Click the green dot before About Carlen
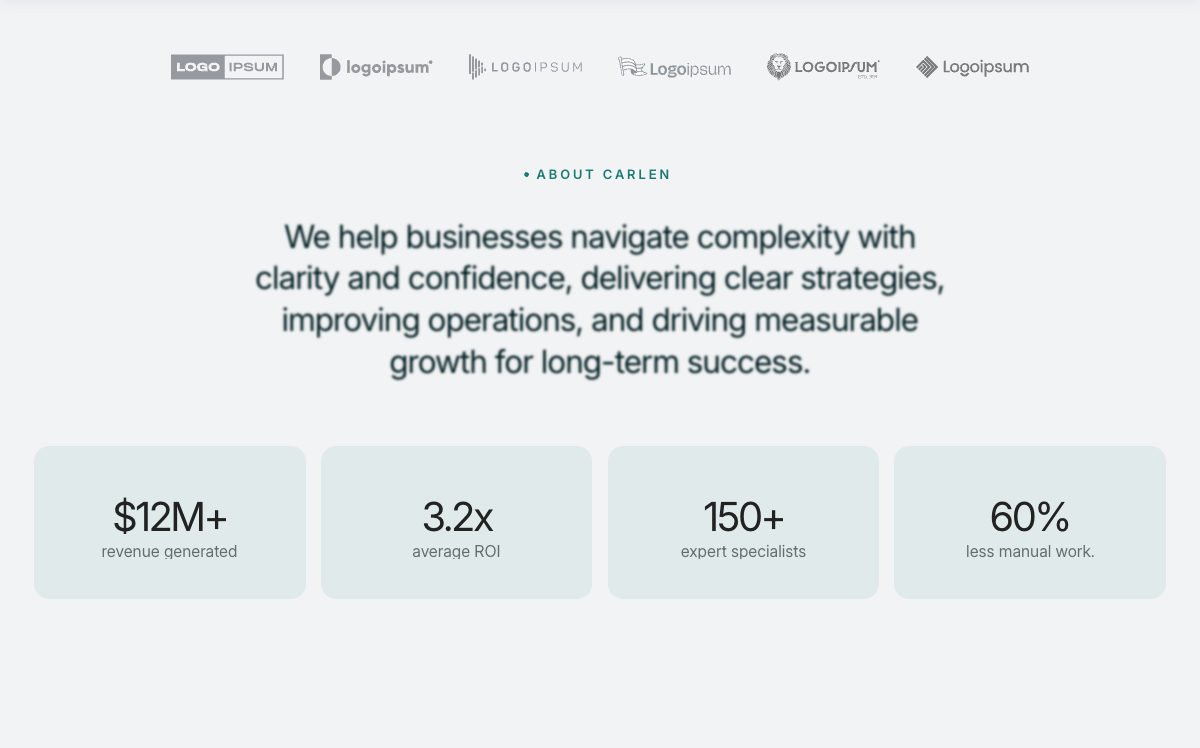This screenshot has height=748, width=1200. point(527,175)
